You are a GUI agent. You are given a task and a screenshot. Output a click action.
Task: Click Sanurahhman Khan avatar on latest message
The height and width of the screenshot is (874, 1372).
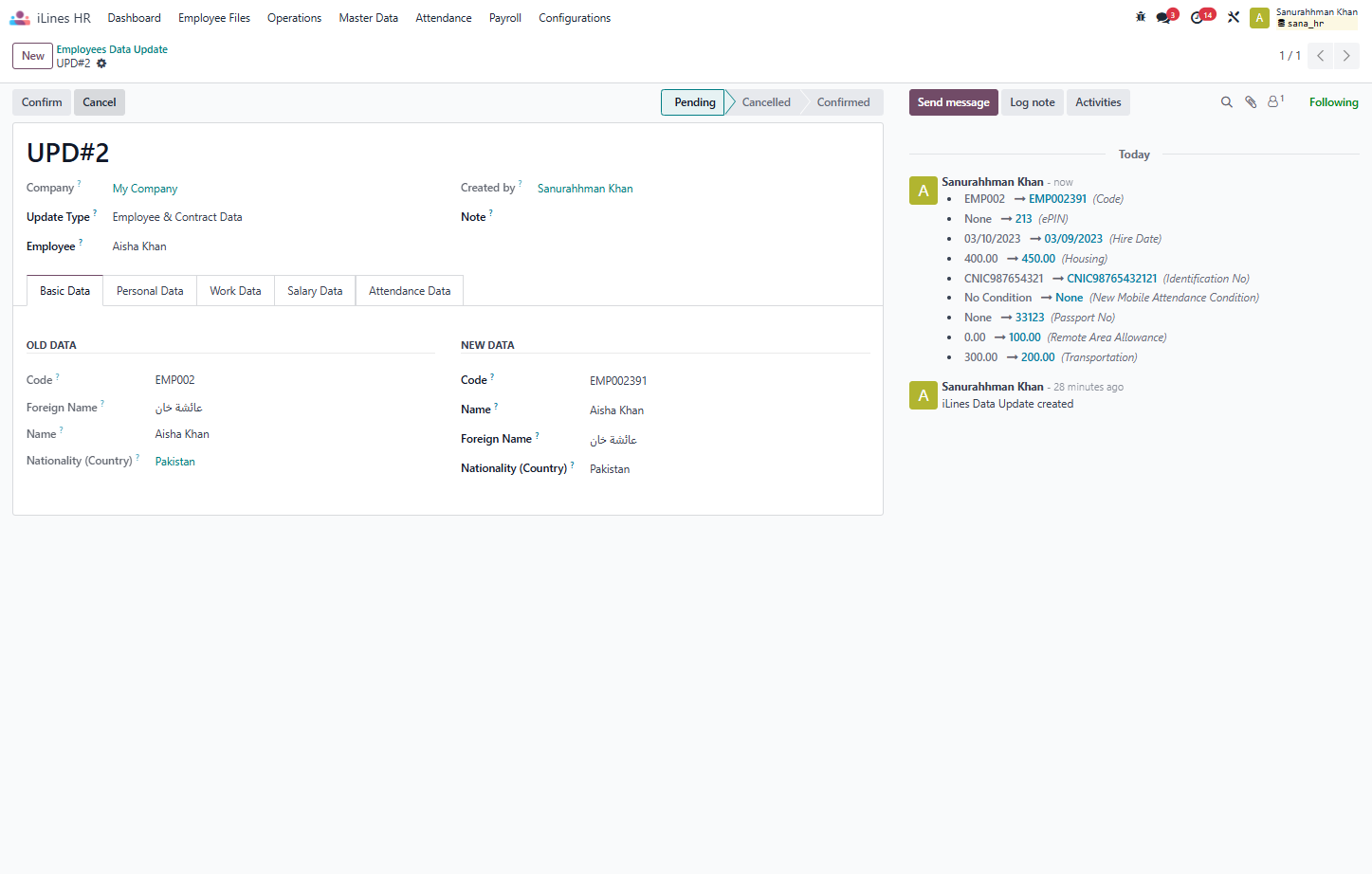tap(924, 191)
